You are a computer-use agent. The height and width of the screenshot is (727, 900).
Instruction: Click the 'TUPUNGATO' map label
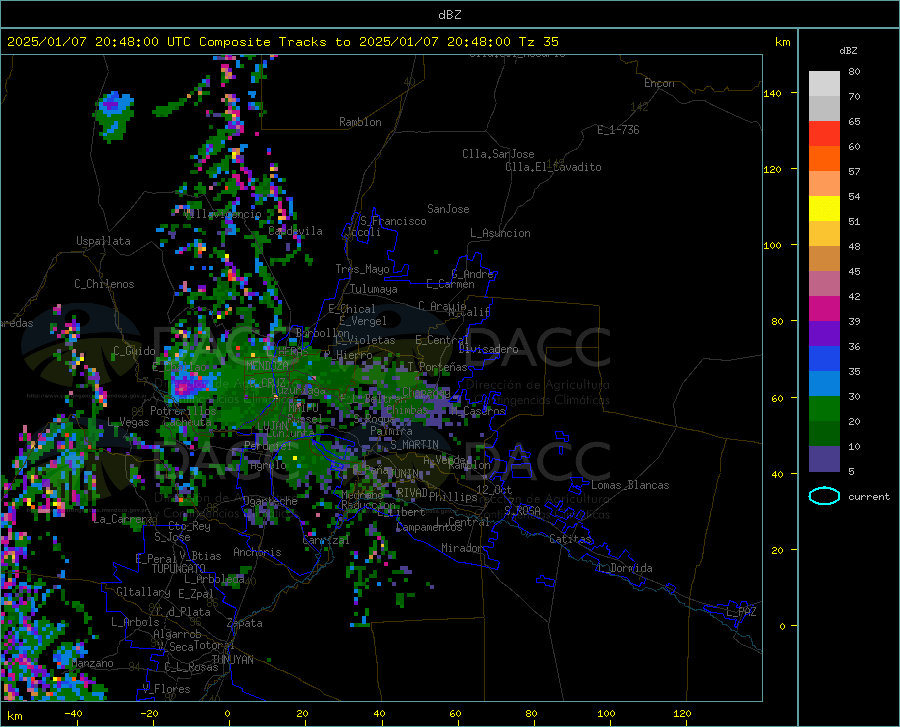tap(179, 569)
